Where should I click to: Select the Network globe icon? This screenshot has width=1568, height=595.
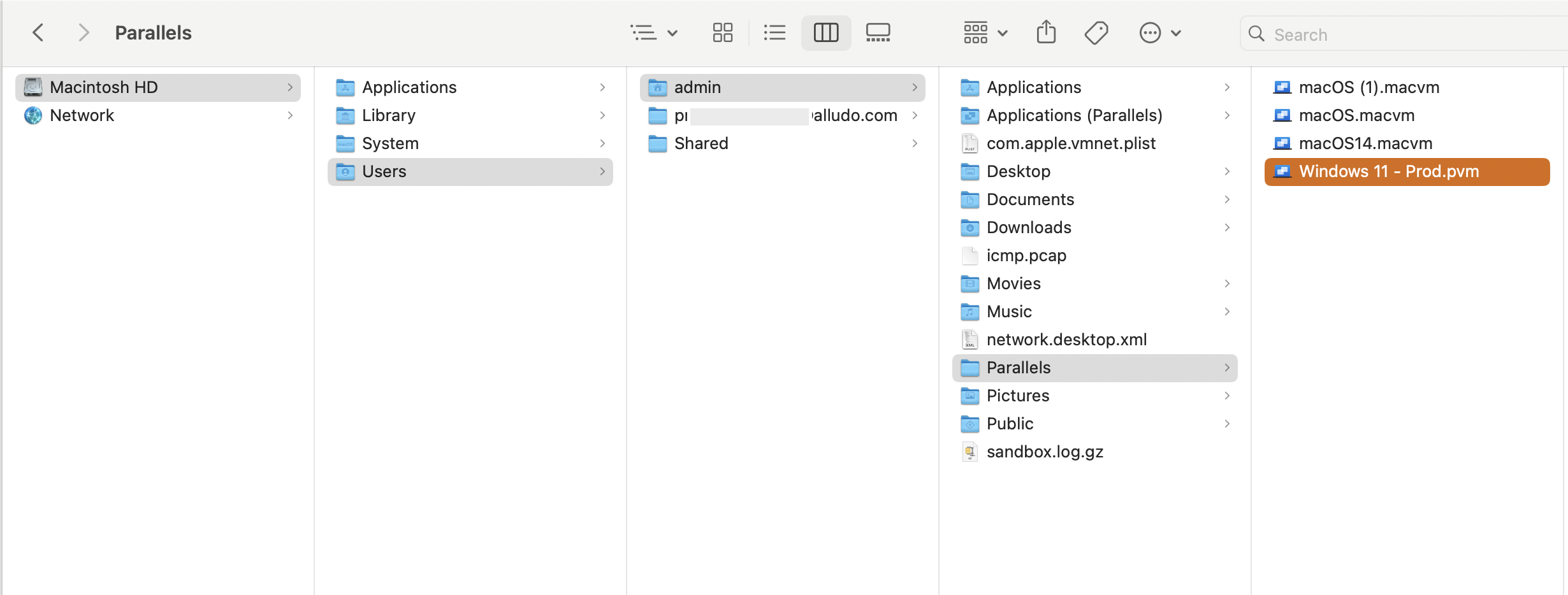[x=33, y=115]
